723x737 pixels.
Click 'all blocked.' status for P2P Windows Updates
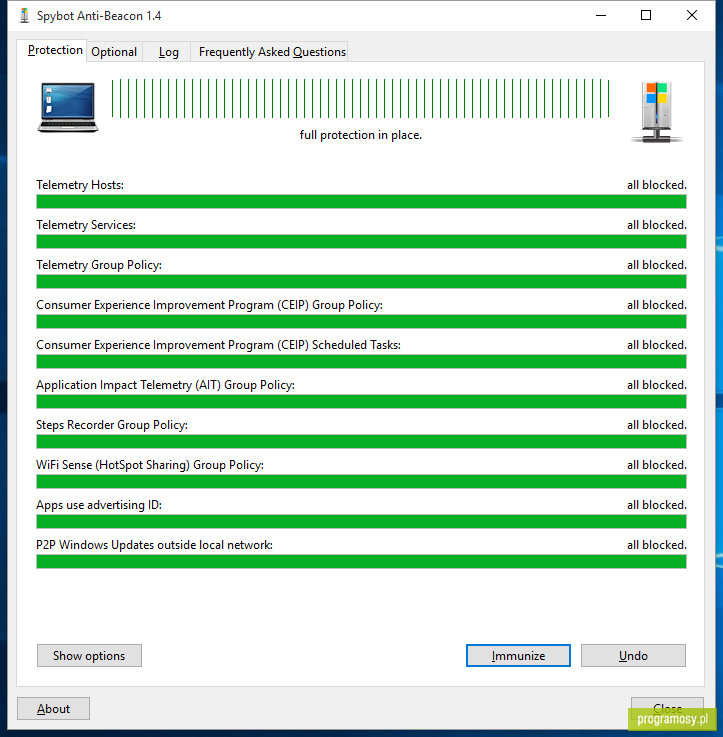click(657, 544)
